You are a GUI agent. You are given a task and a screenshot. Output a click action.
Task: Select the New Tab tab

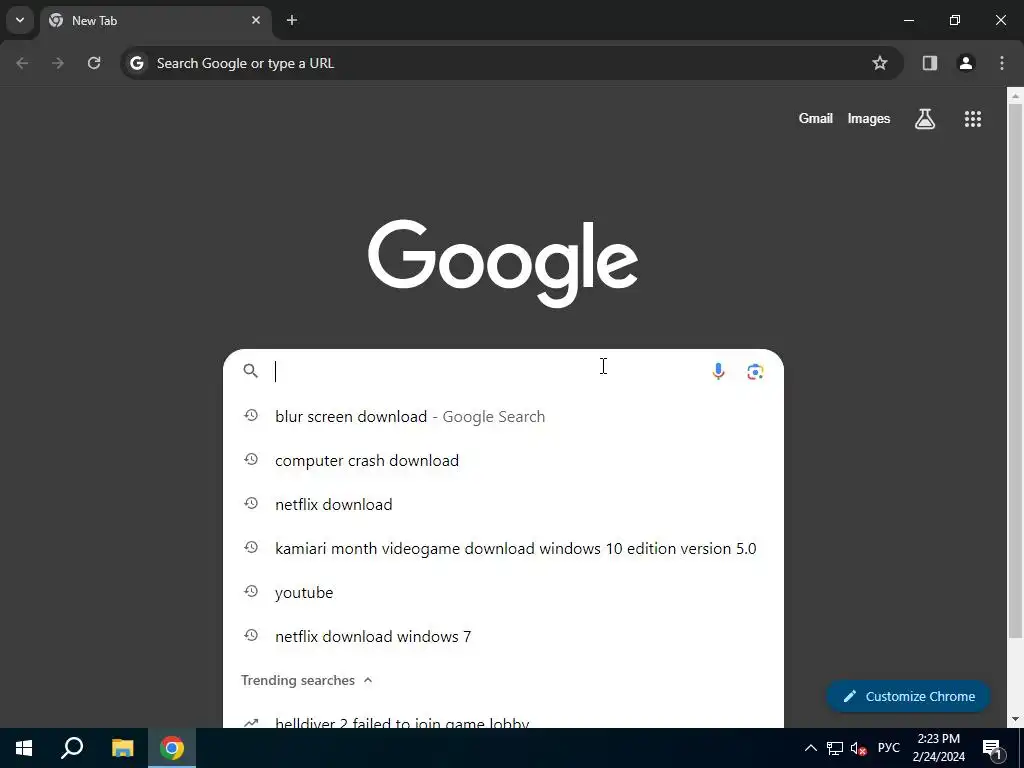[155, 21]
